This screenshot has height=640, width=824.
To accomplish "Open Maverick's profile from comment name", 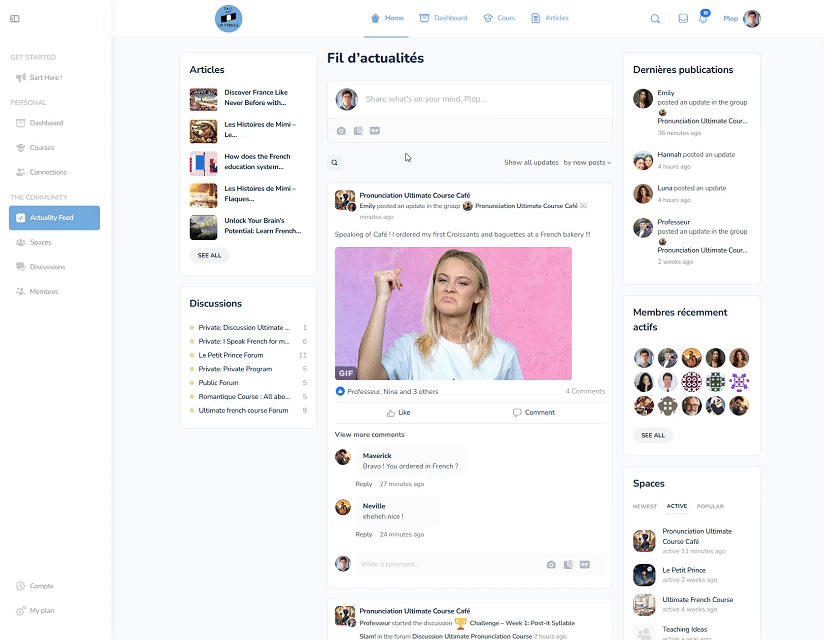I will tap(377, 456).
